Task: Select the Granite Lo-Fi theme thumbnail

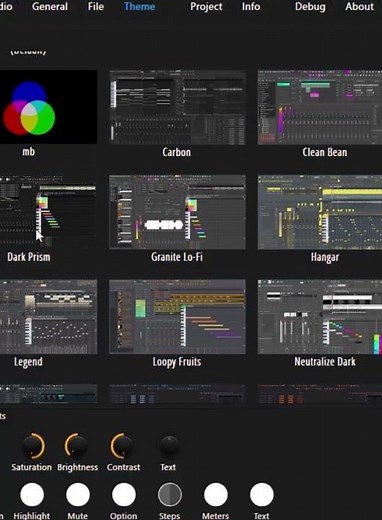Action: (177, 212)
